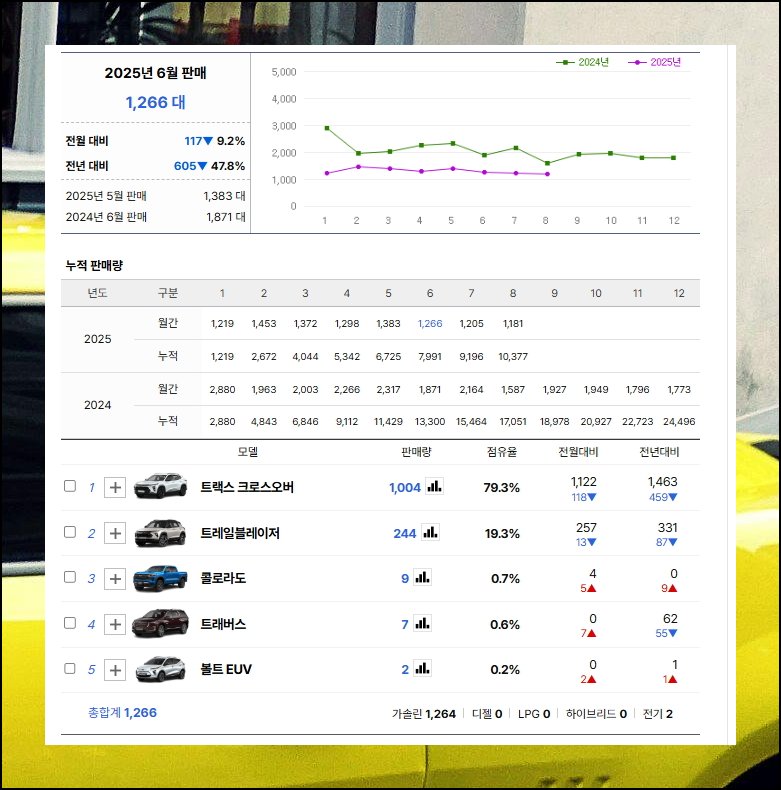This screenshot has height=790, width=781.
Task: Click the 전년대비 column header
Action: pyautogui.click(x=660, y=452)
